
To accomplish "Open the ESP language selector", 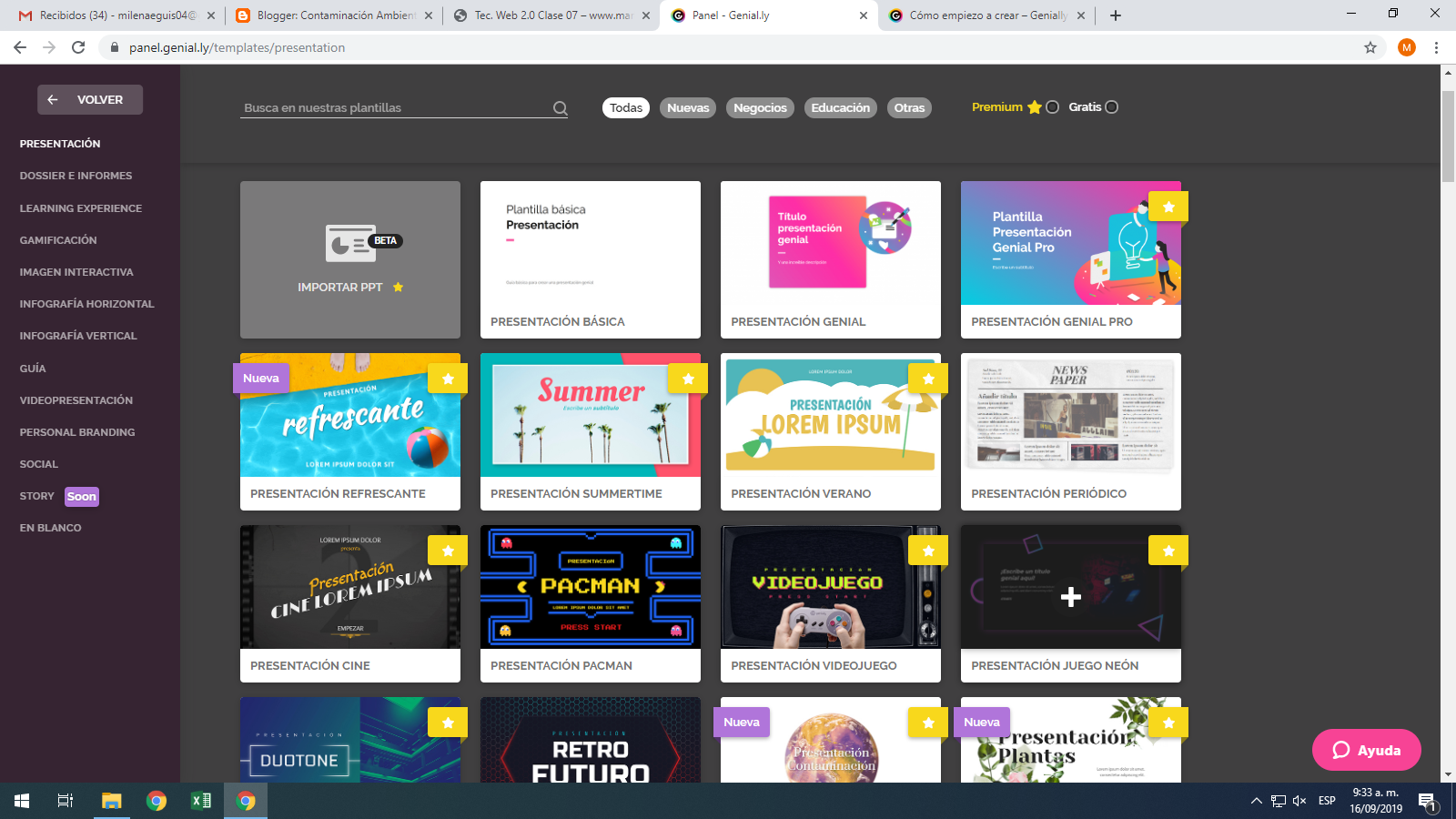I will [1327, 802].
